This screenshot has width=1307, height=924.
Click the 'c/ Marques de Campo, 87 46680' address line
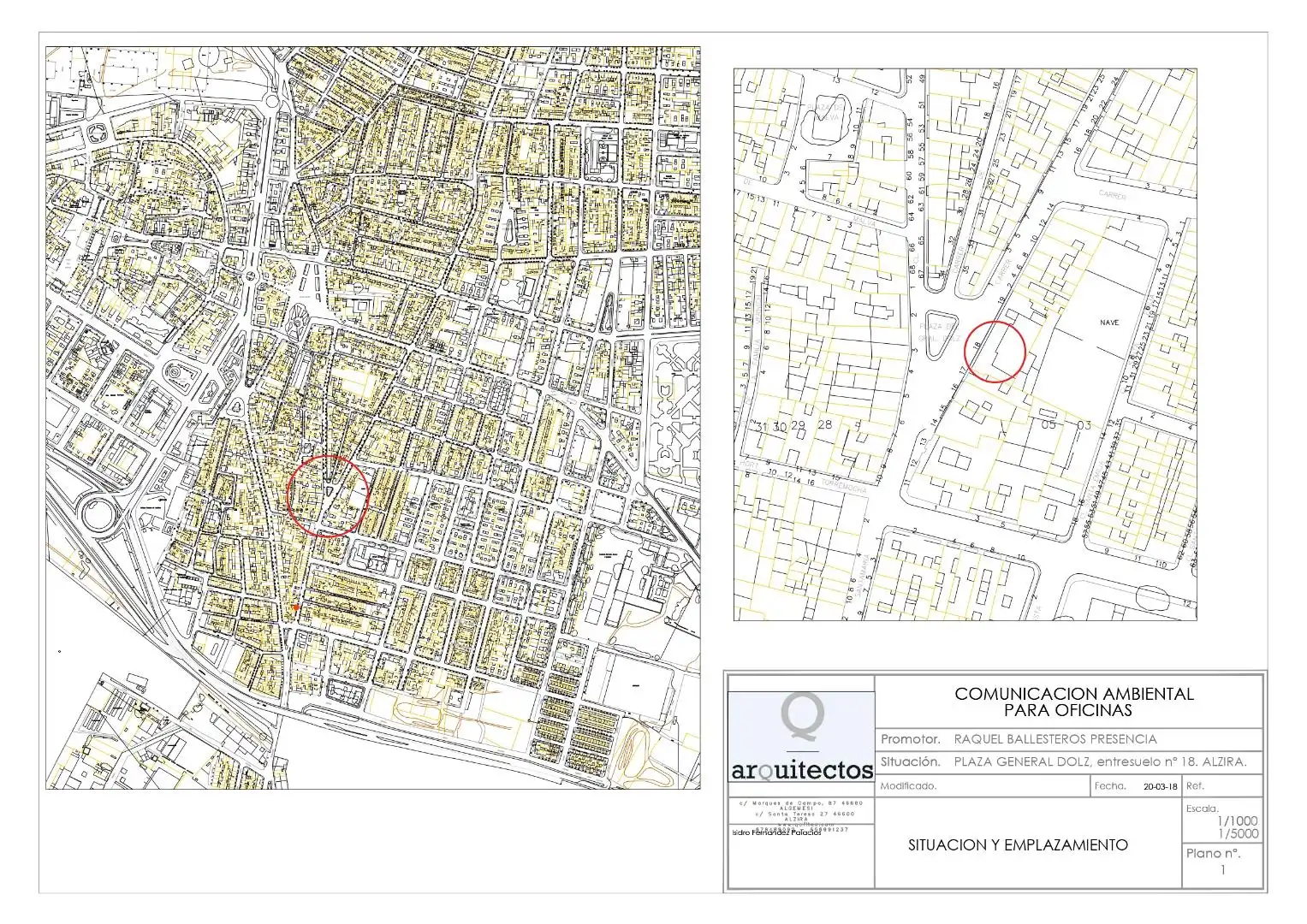click(x=801, y=803)
